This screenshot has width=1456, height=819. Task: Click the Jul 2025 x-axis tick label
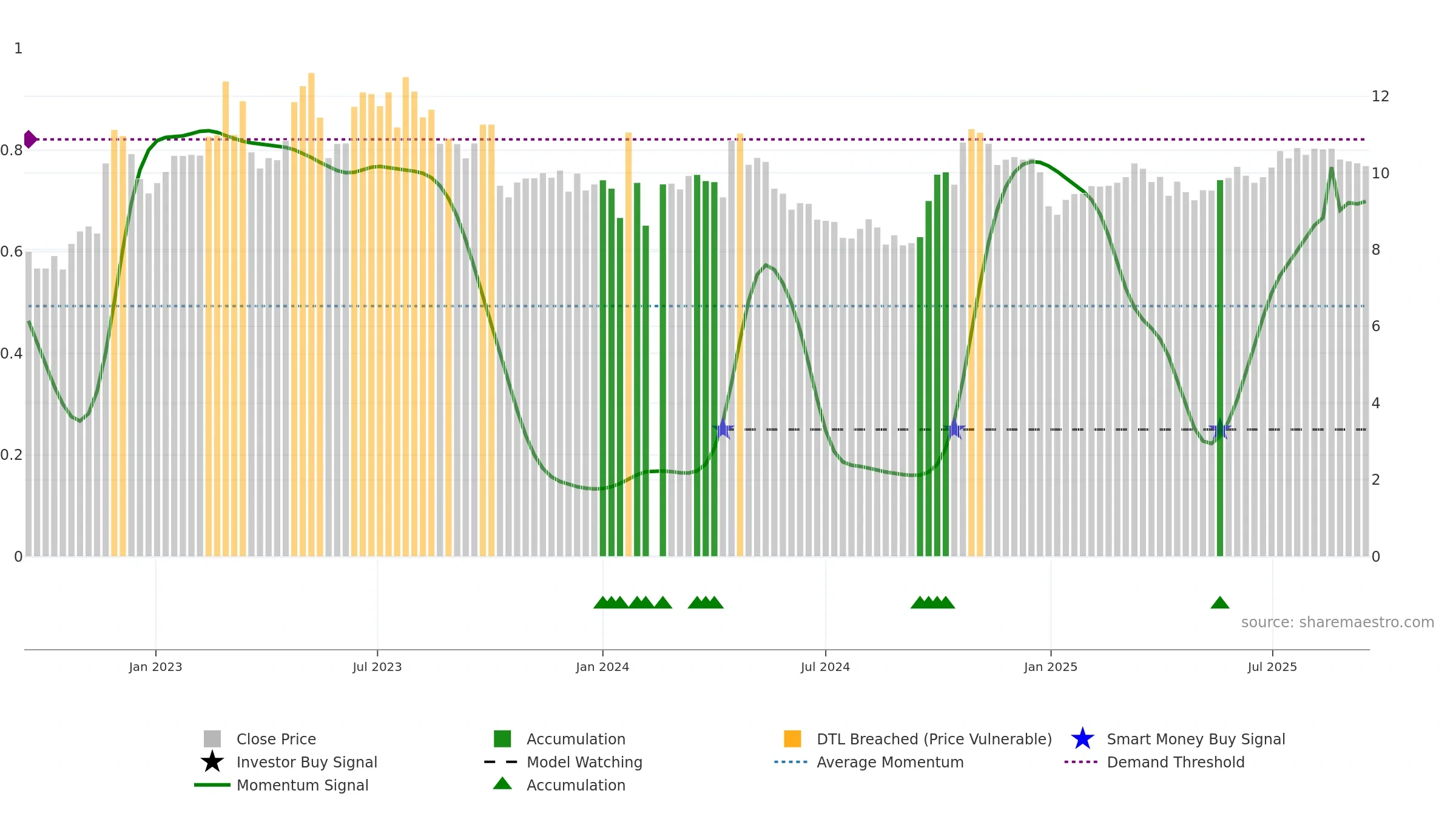[1272, 667]
